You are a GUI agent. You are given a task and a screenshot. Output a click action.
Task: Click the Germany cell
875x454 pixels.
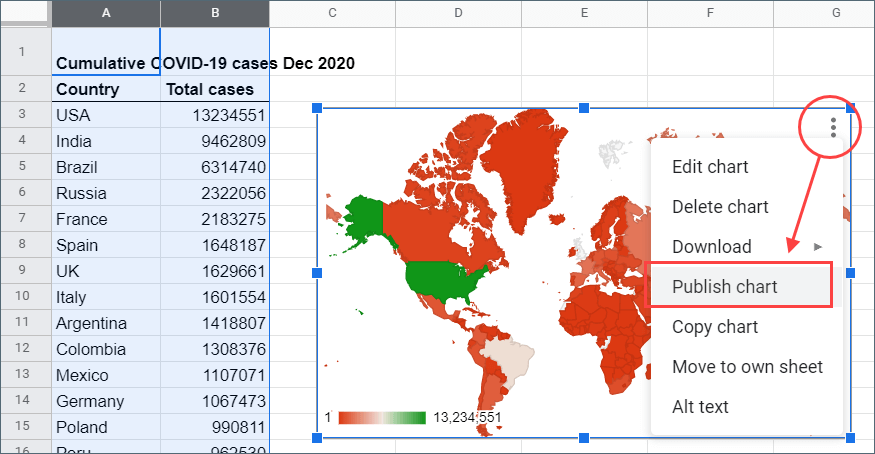coord(106,401)
